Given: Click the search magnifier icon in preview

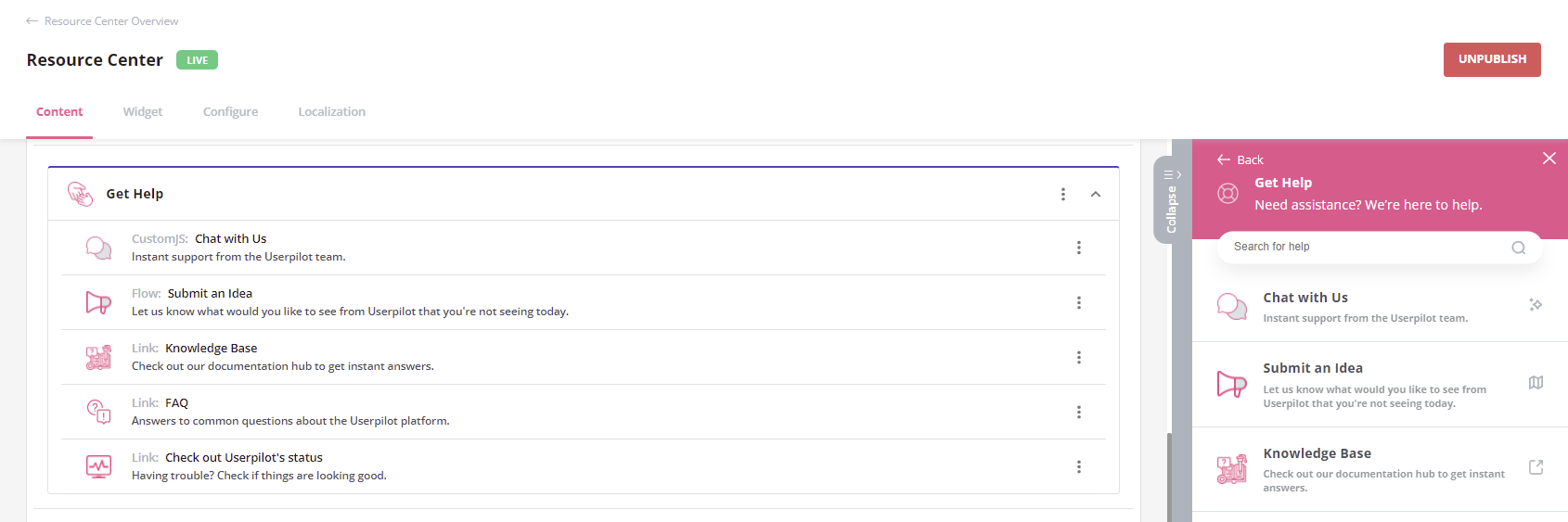Looking at the screenshot, I should coord(1518,248).
